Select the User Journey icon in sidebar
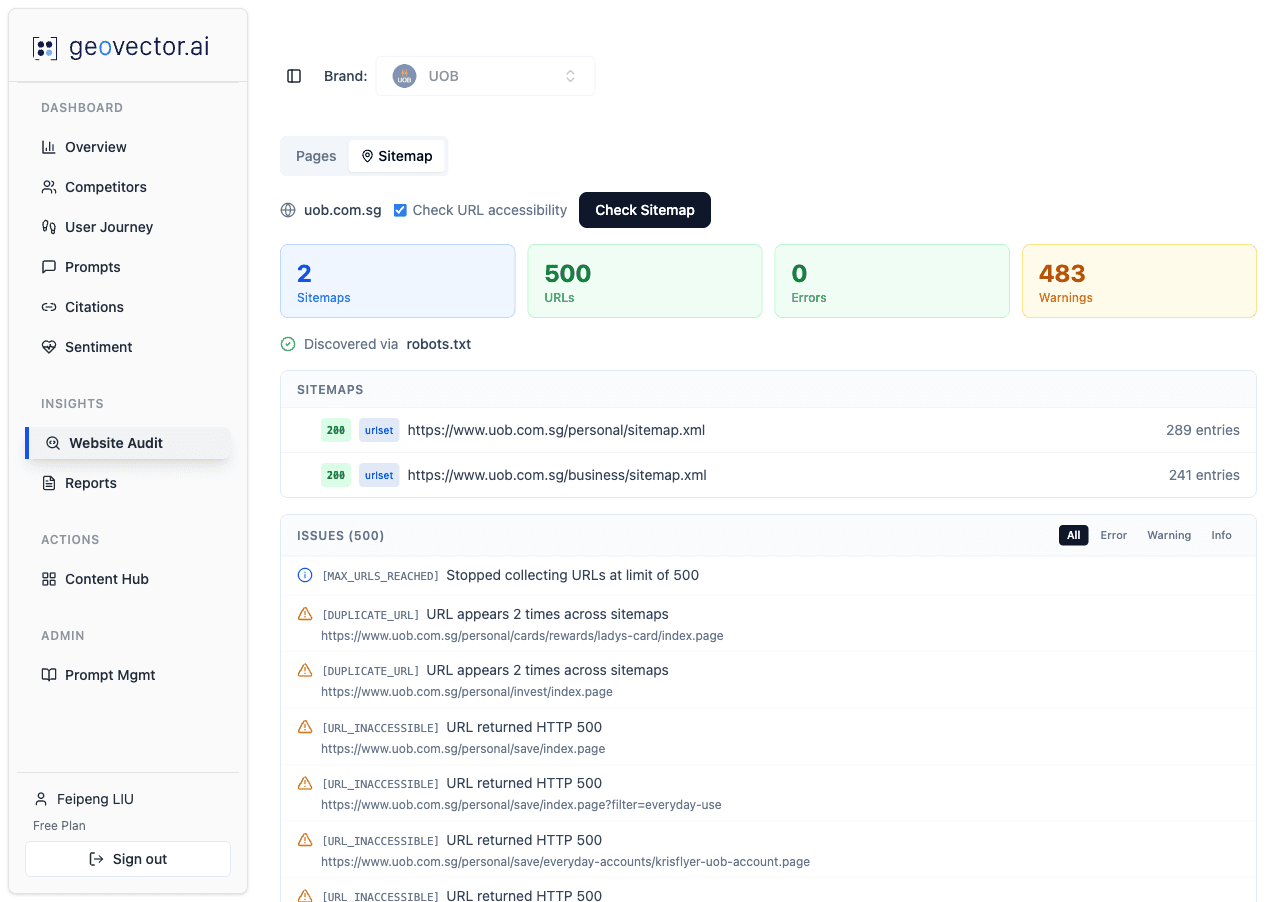 (49, 227)
